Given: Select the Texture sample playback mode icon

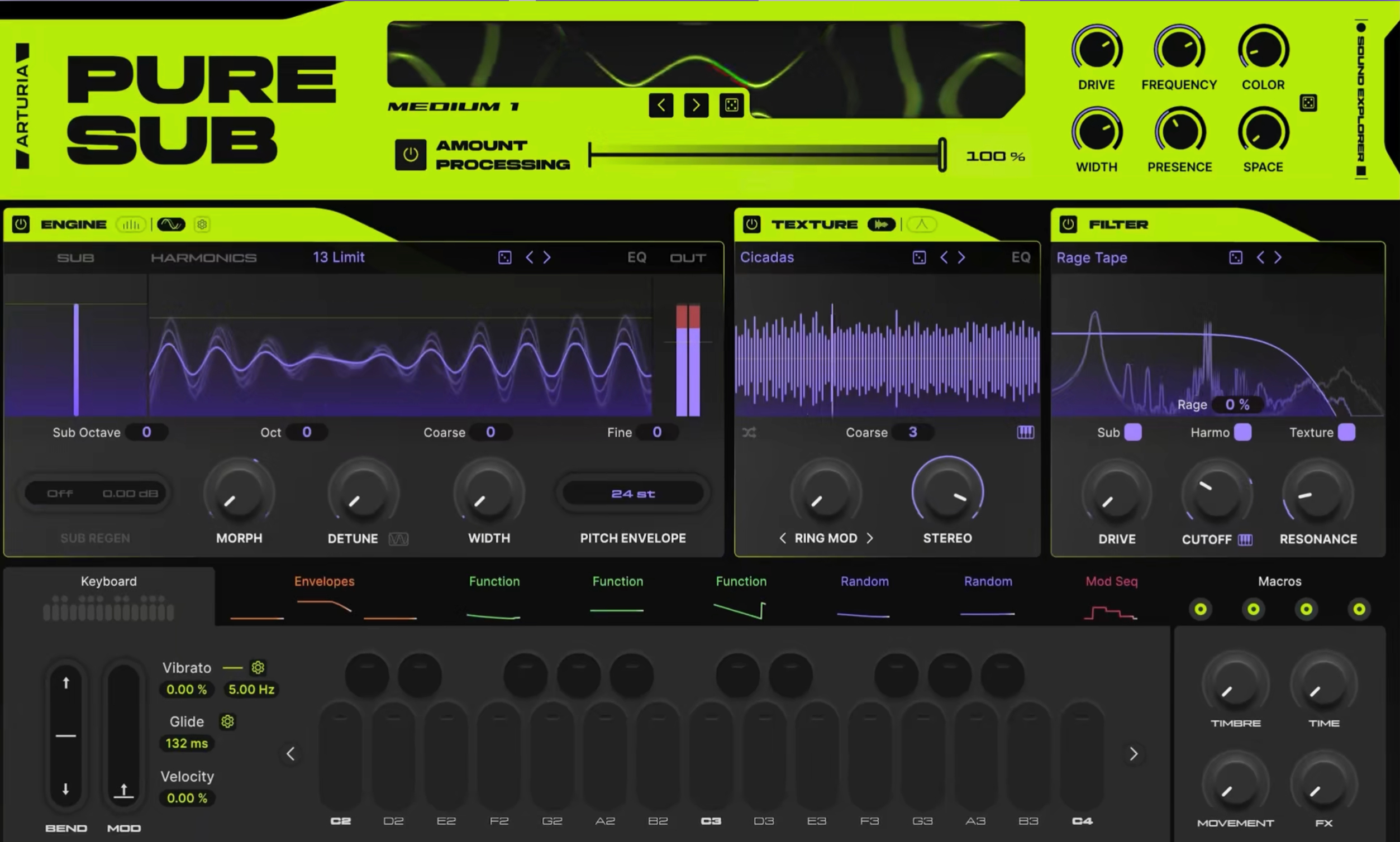Looking at the screenshot, I should (881, 224).
